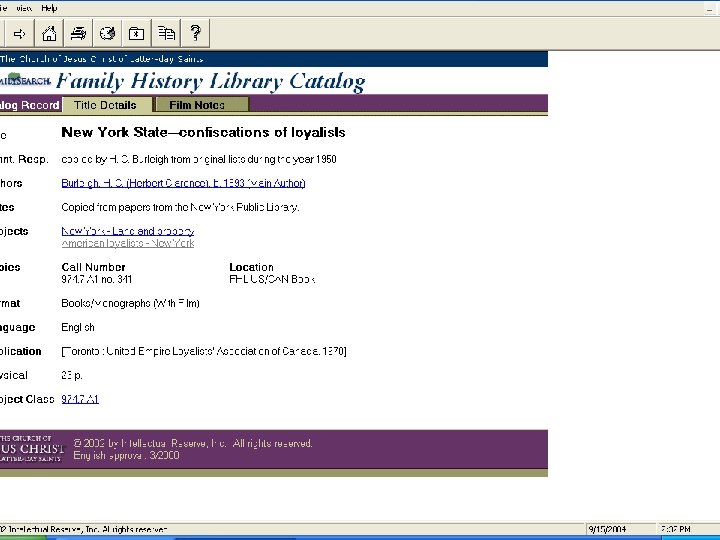Screen dimensions: 720x540
Task: Click the title New York State confiscations of loyalists
Action: point(203,132)
